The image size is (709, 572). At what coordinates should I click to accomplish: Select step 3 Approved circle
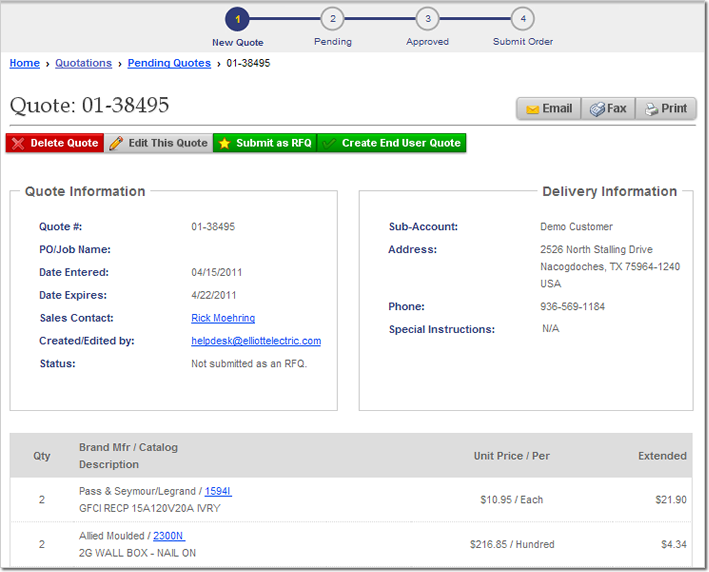[428, 19]
